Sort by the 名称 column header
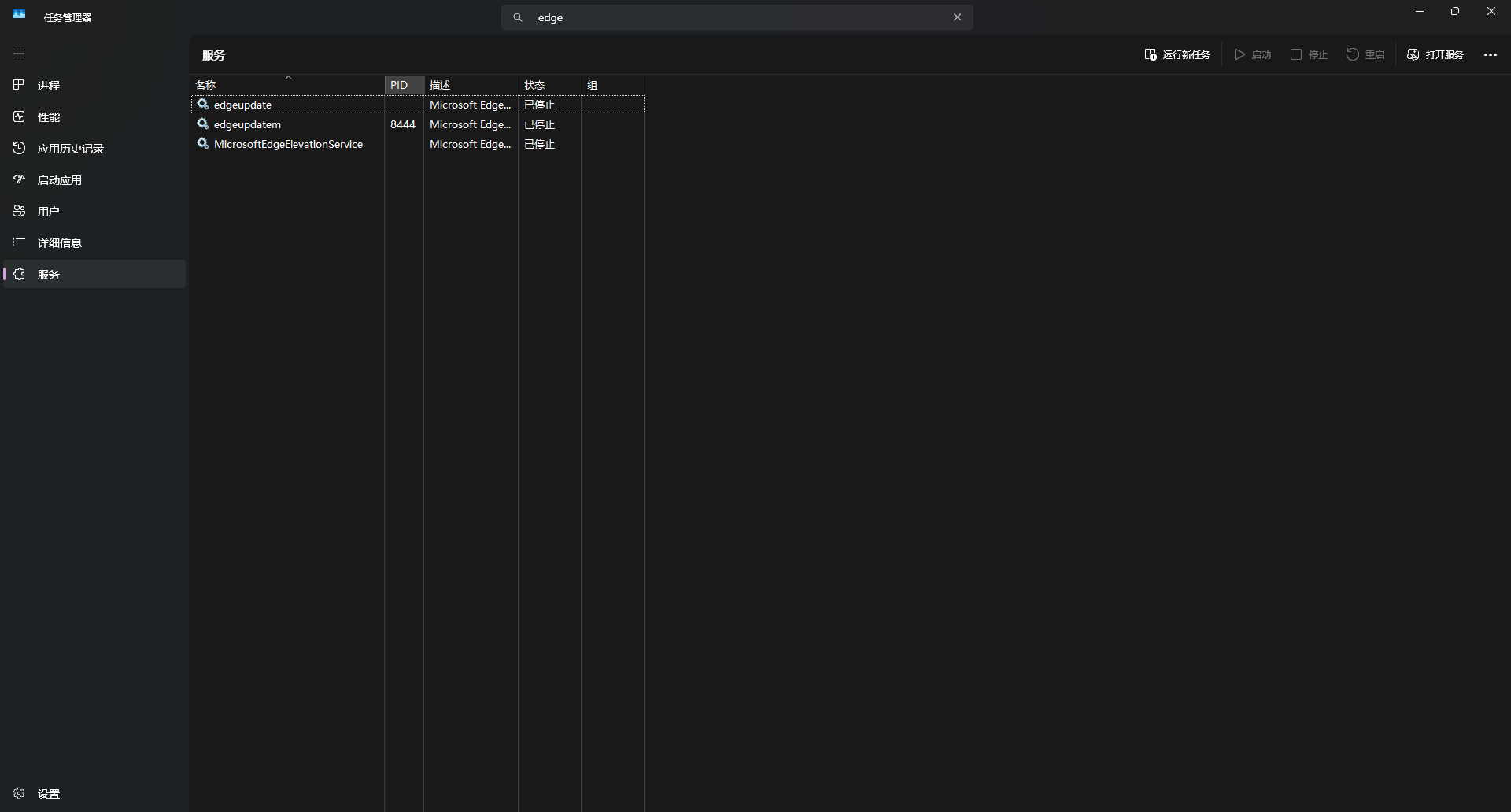This screenshot has width=1511, height=812. [x=288, y=85]
